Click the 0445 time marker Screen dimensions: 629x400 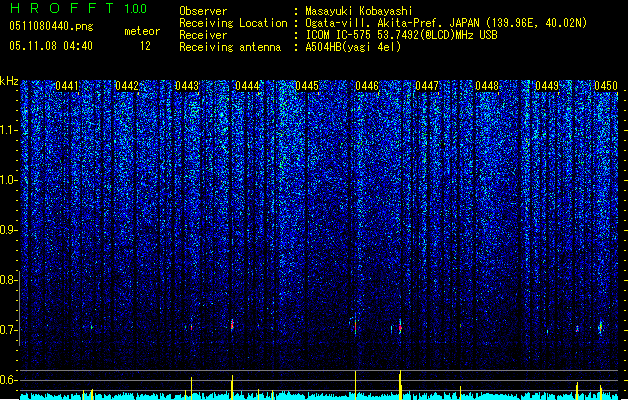coord(307,86)
